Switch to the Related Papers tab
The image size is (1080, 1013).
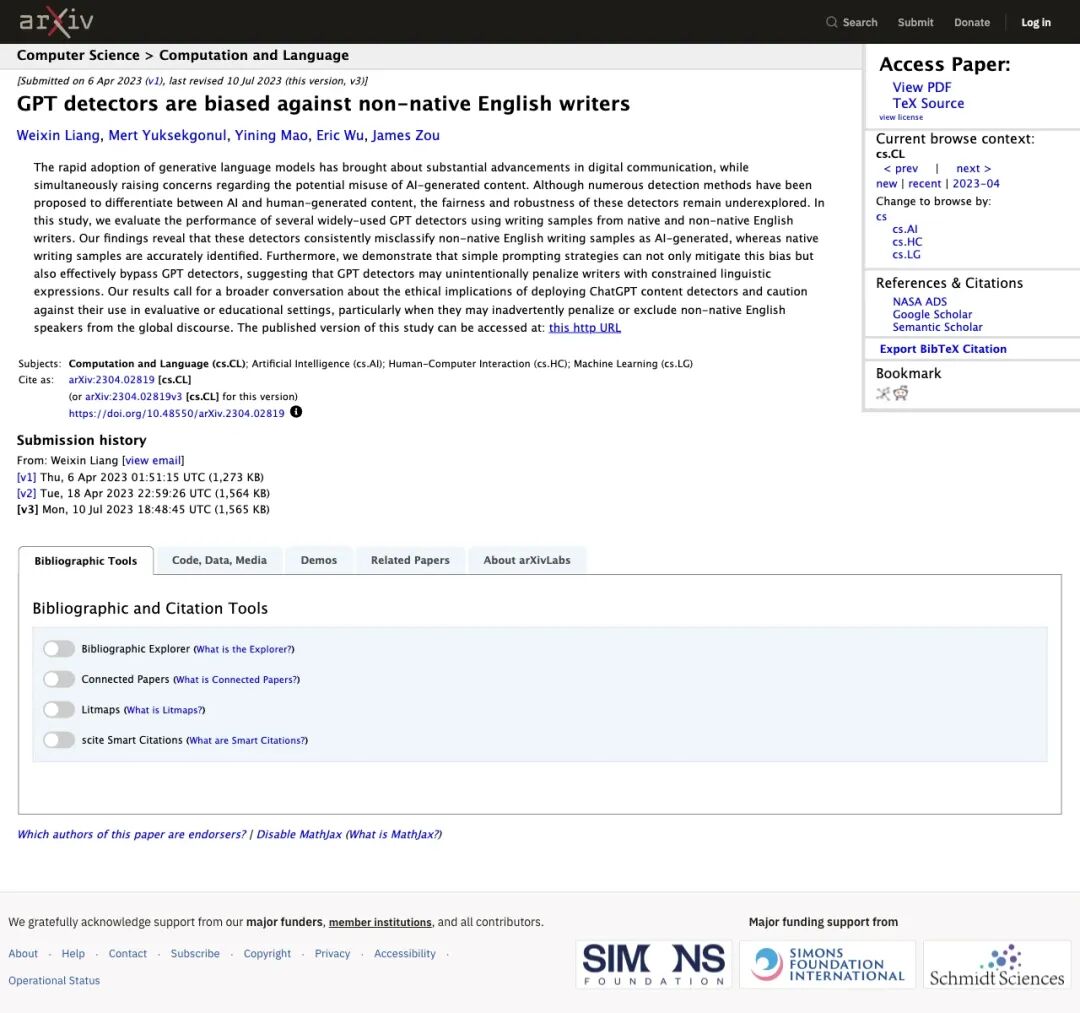coord(410,560)
